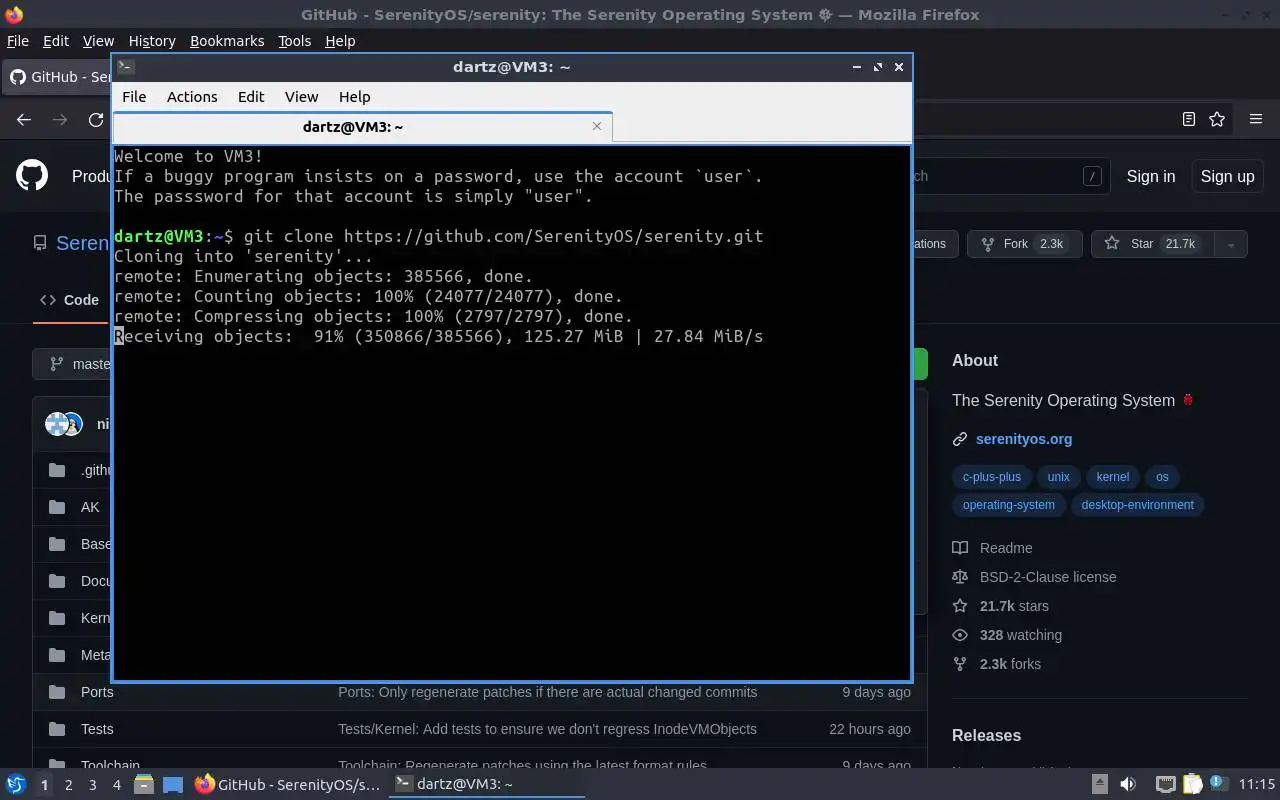Click the link icon beside serenityos.org
The width and height of the screenshot is (1280, 800).
coord(960,439)
